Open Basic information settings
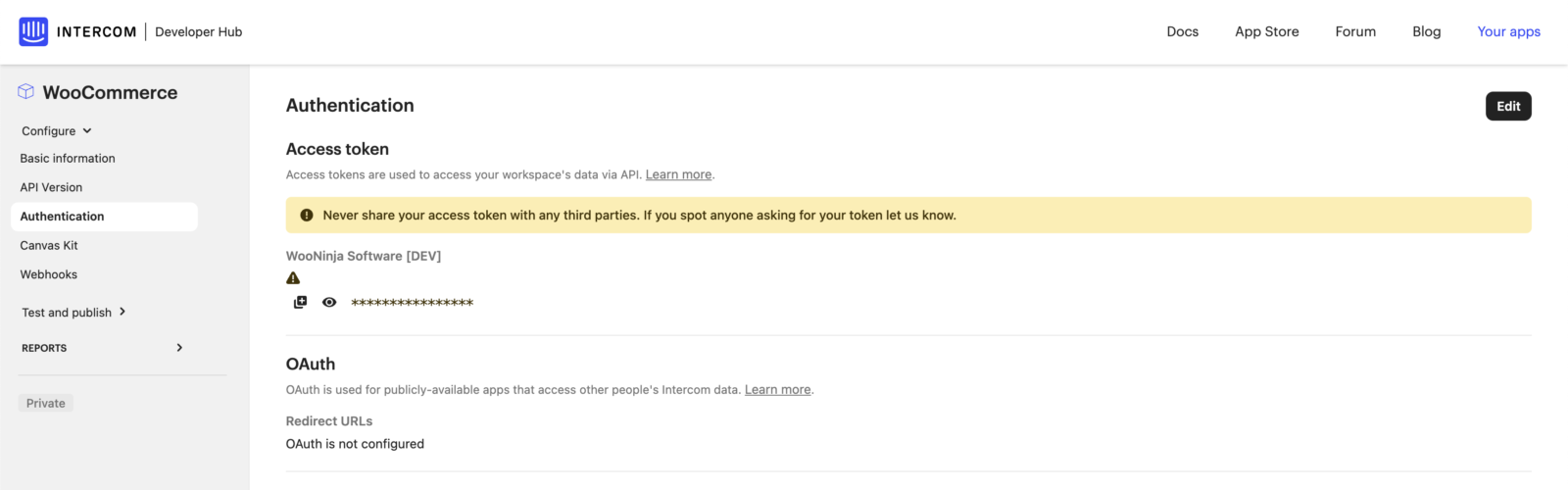This screenshot has height=490, width=1568. (68, 159)
